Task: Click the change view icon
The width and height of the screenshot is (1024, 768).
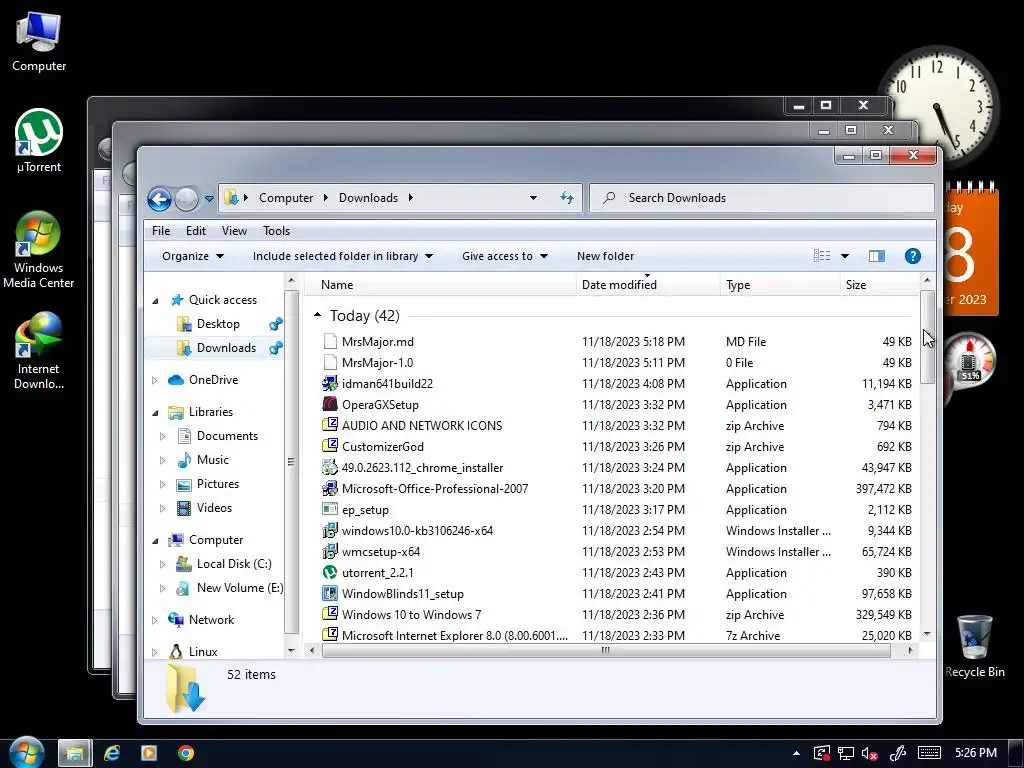Action: coord(822,256)
